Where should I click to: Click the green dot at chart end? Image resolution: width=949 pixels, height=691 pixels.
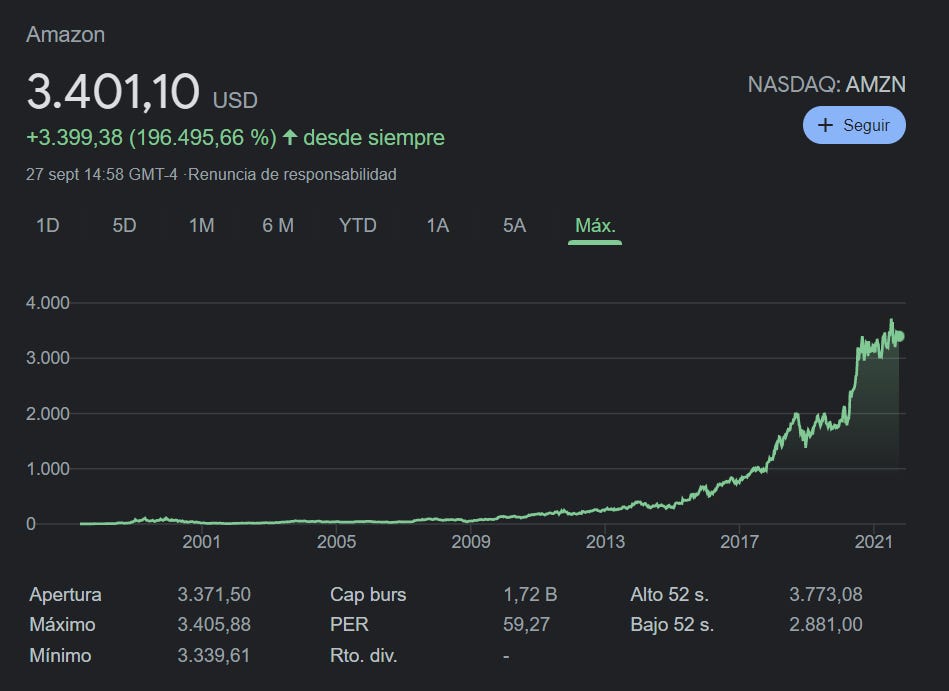(x=899, y=336)
